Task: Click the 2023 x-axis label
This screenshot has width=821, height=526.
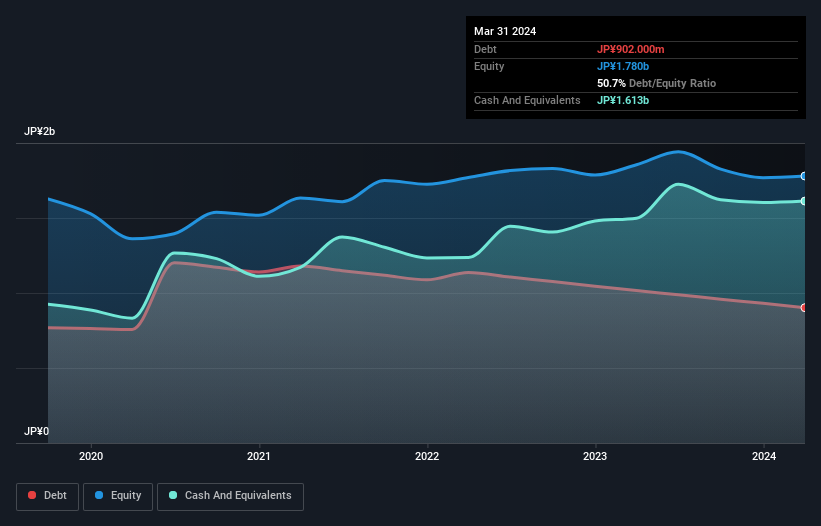Action: [x=595, y=456]
